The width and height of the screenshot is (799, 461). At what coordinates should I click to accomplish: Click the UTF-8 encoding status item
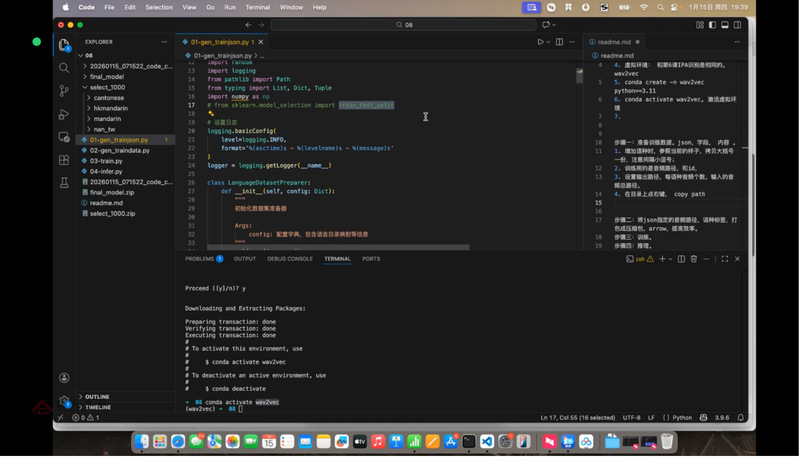(x=632, y=417)
